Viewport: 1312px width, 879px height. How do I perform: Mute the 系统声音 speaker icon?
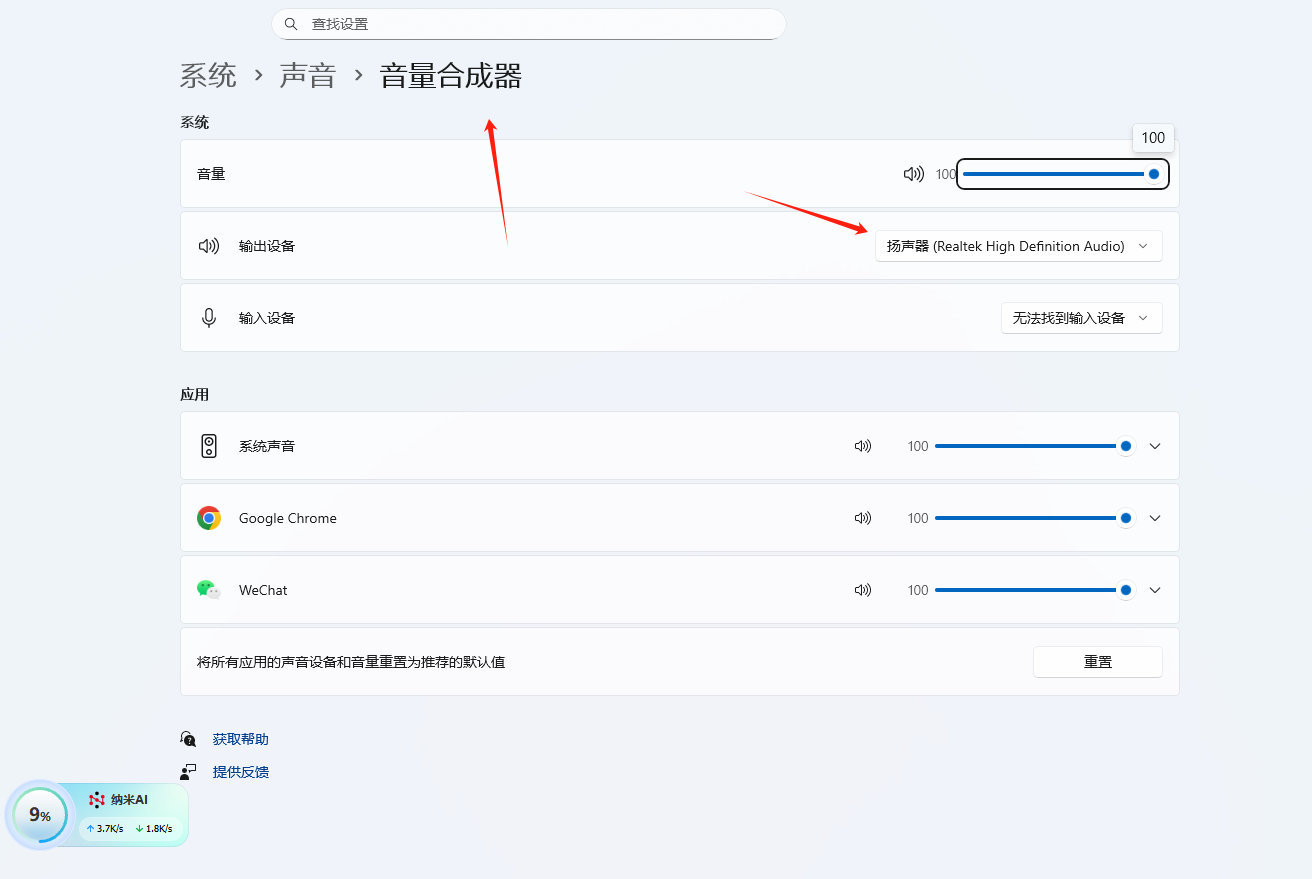click(862, 446)
